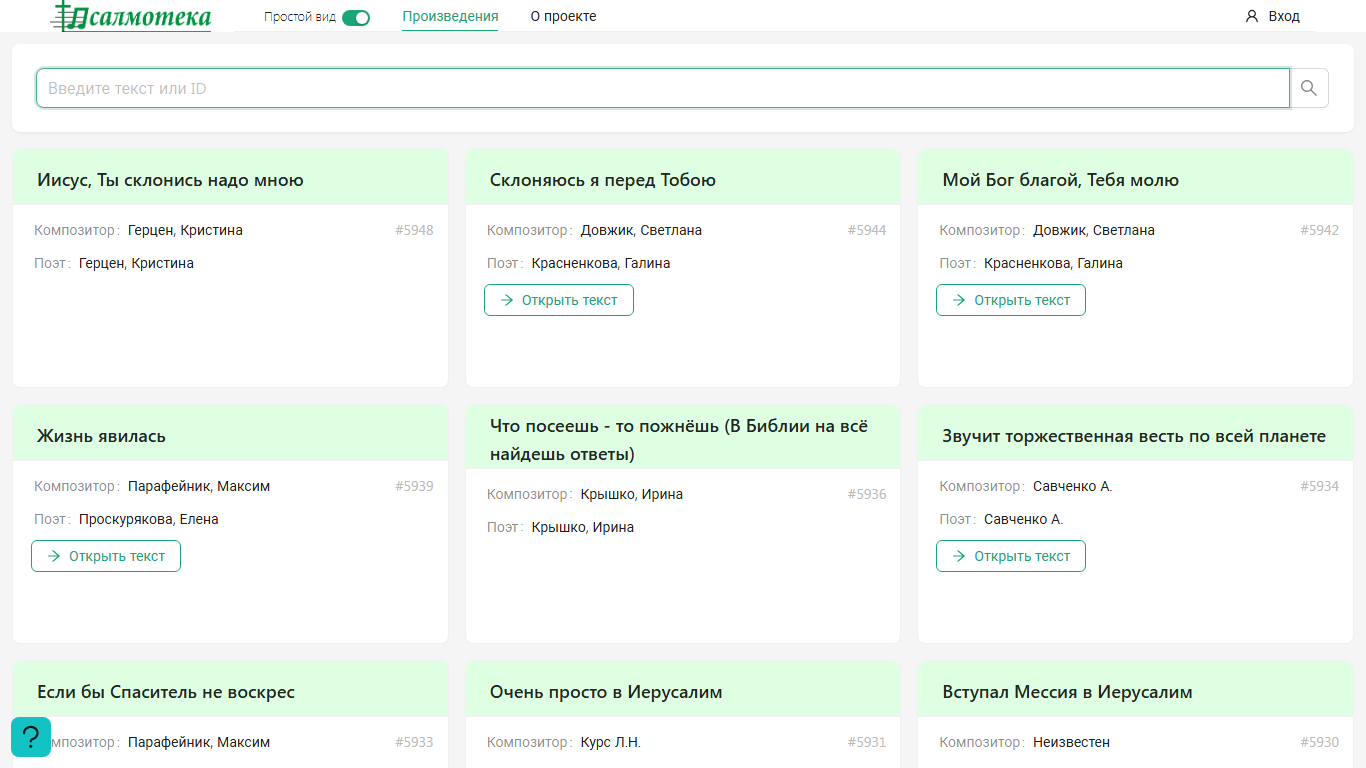Click poet Красненкова, Галина in card #5944
This screenshot has width=1366, height=768.
(x=601, y=263)
